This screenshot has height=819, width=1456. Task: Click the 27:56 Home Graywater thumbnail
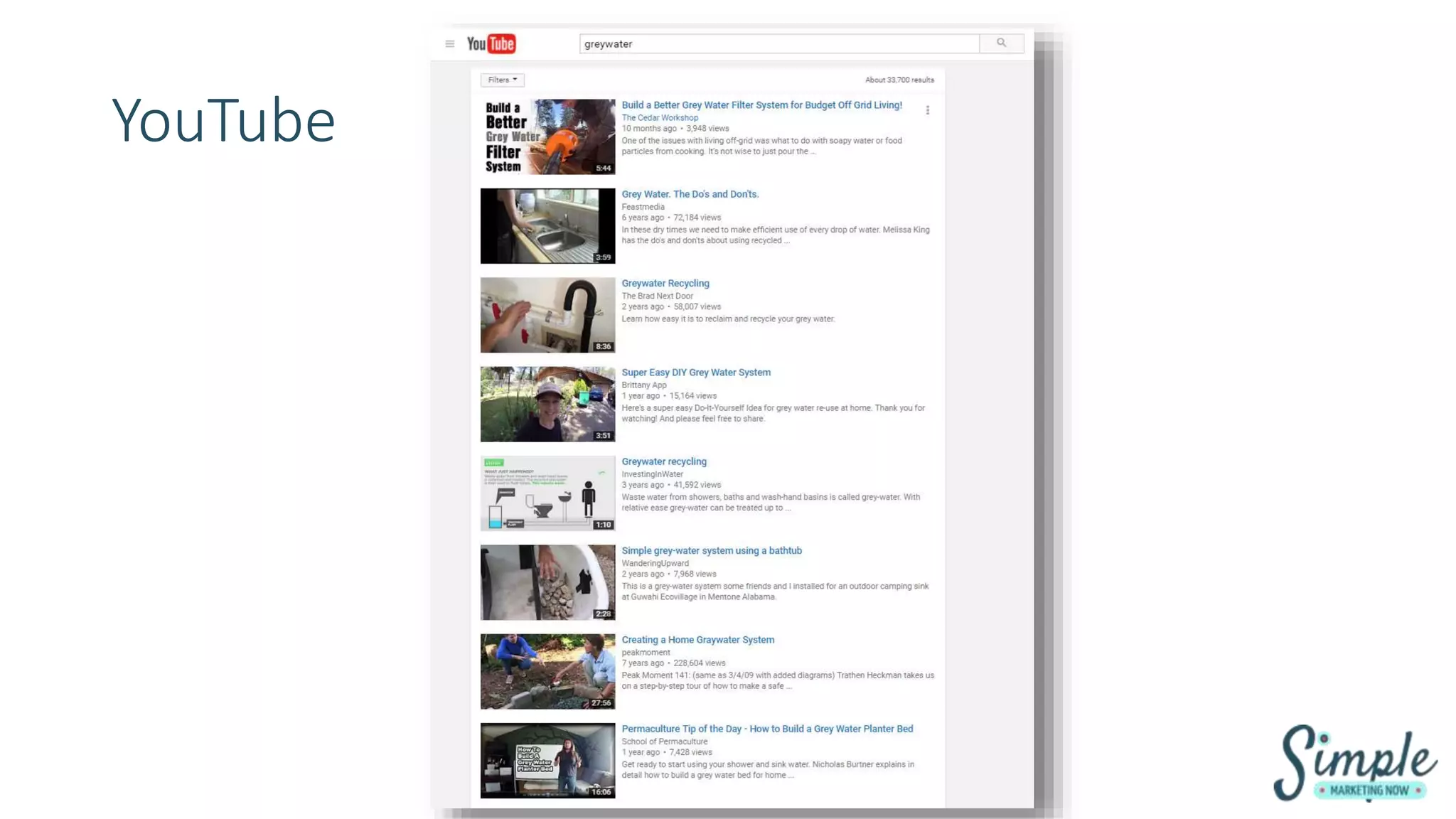[547, 672]
